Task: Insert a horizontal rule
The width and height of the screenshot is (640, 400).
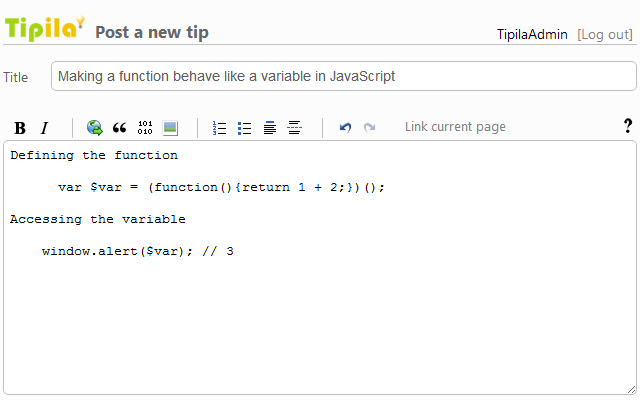Action: pyautogui.click(x=295, y=128)
